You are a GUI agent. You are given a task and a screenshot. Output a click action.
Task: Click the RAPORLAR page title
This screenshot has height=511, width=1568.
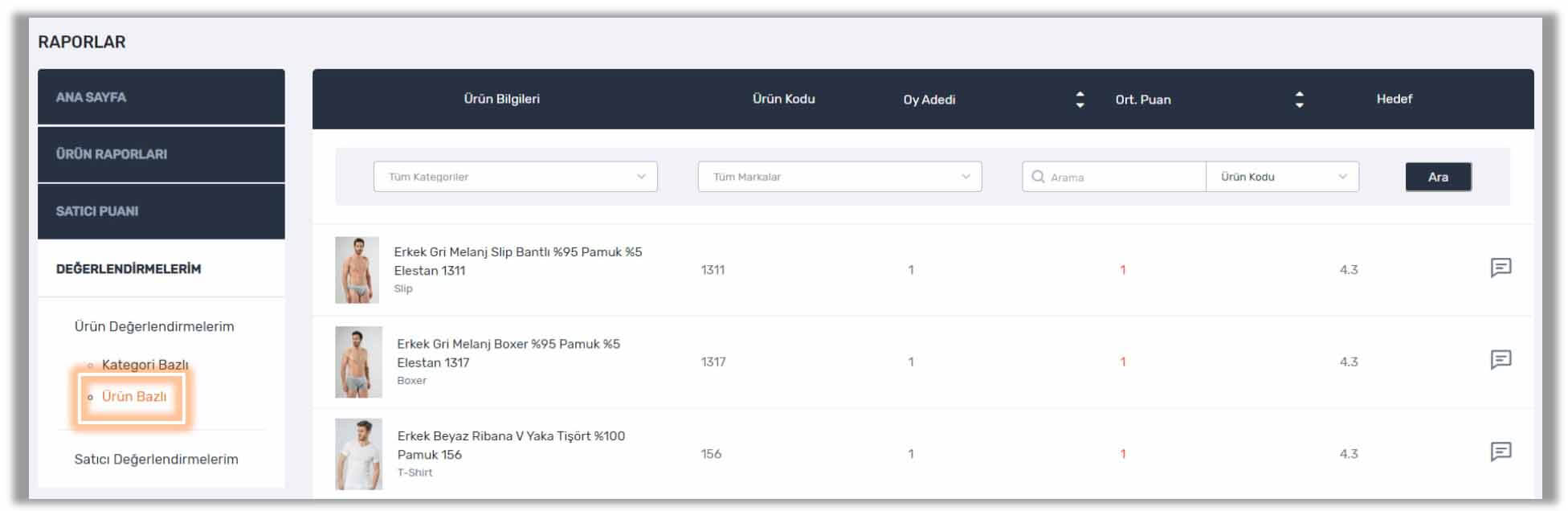[x=82, y=42]
